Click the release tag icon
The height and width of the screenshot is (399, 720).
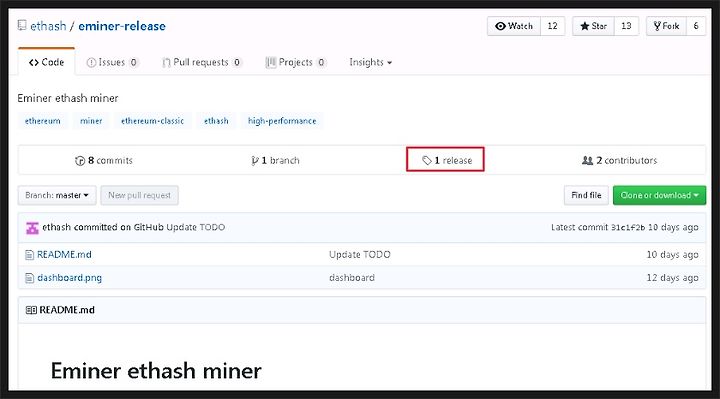(x=427, y=160)
